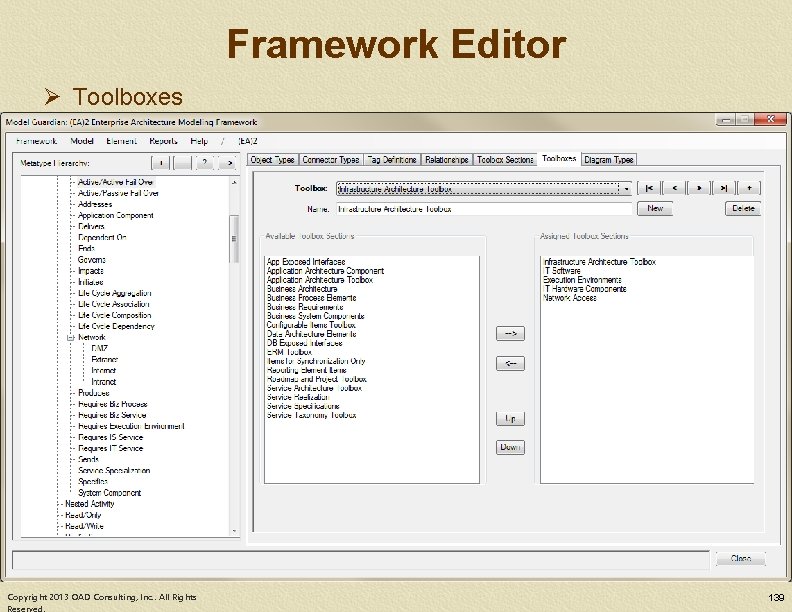Click the Delete button
792x612 pixels.
click(x=743, y=209)
